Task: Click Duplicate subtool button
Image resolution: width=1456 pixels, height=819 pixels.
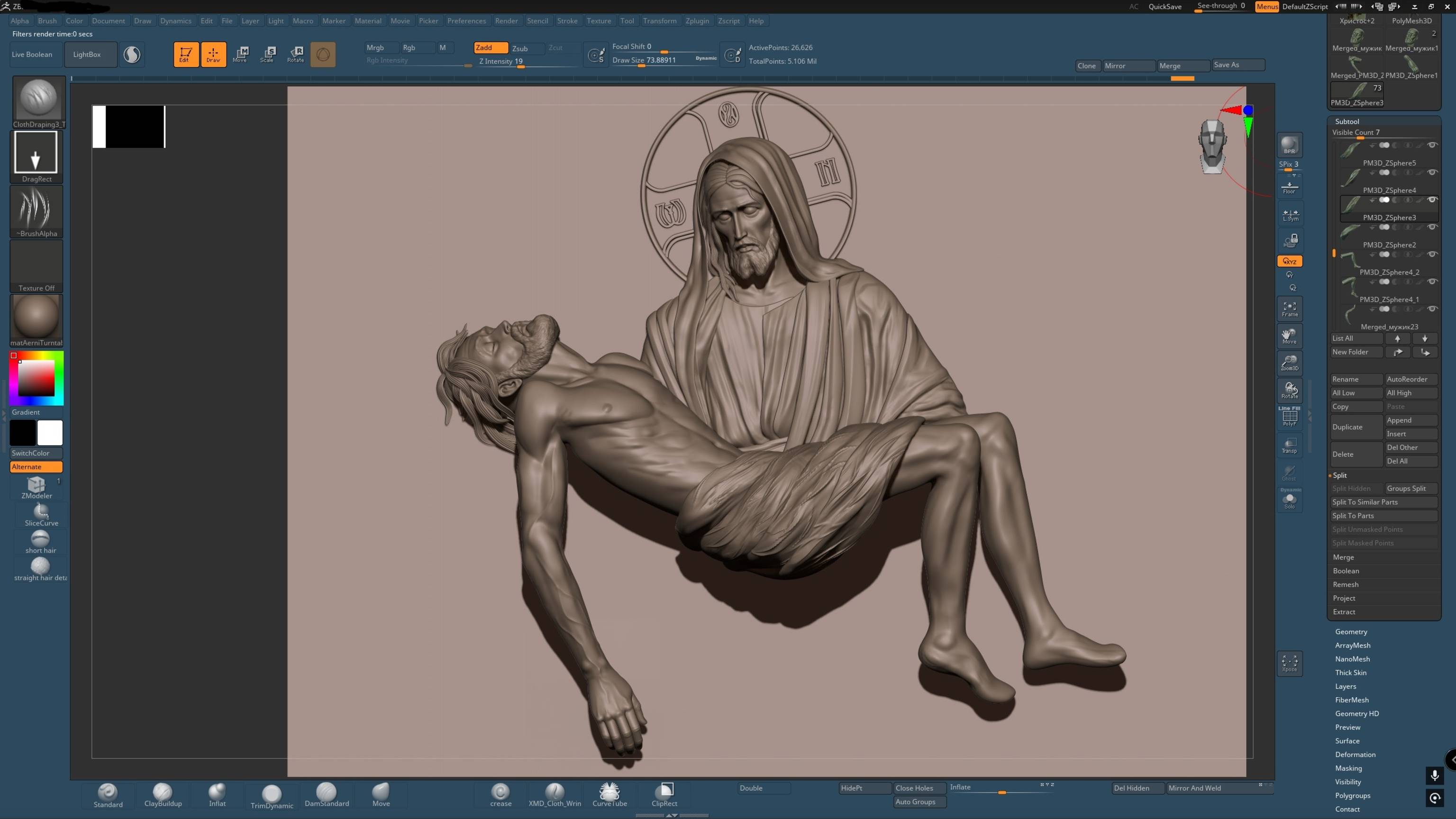Action: coord(1356,427)
